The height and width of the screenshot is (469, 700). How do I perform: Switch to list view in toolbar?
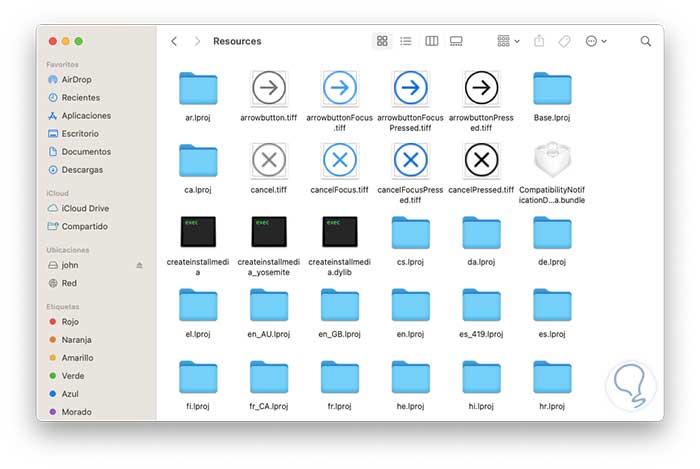click(x=406, y=41)
